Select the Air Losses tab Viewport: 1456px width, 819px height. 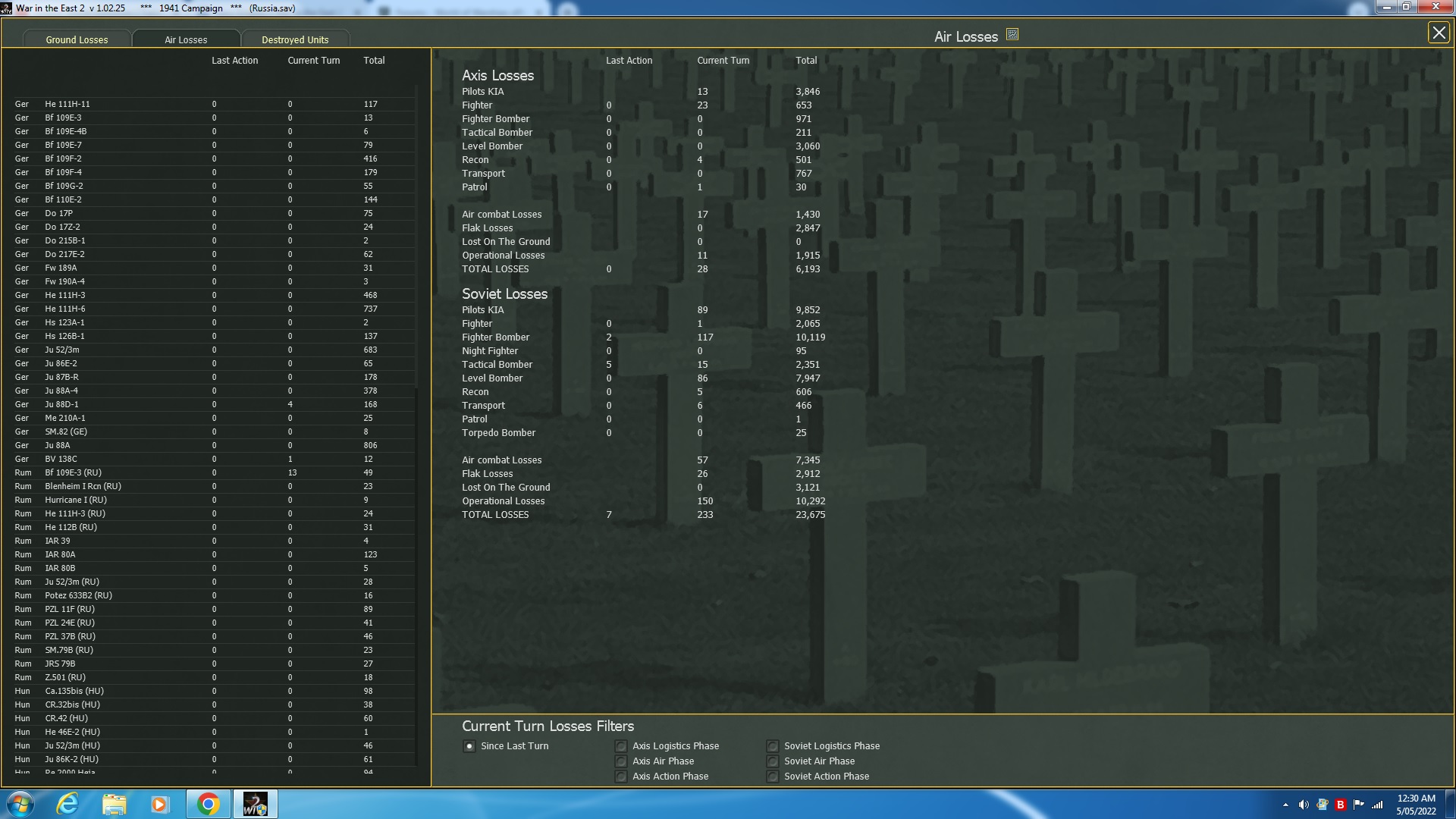[x=186, y=39]
